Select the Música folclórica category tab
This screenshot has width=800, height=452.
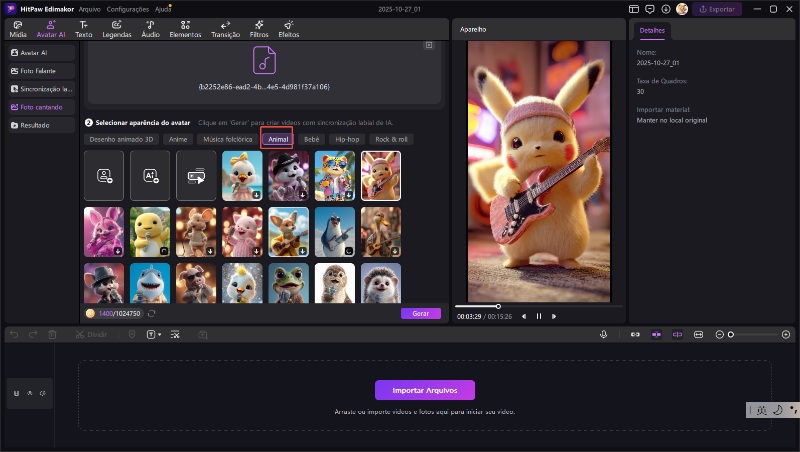coord(228,139)
